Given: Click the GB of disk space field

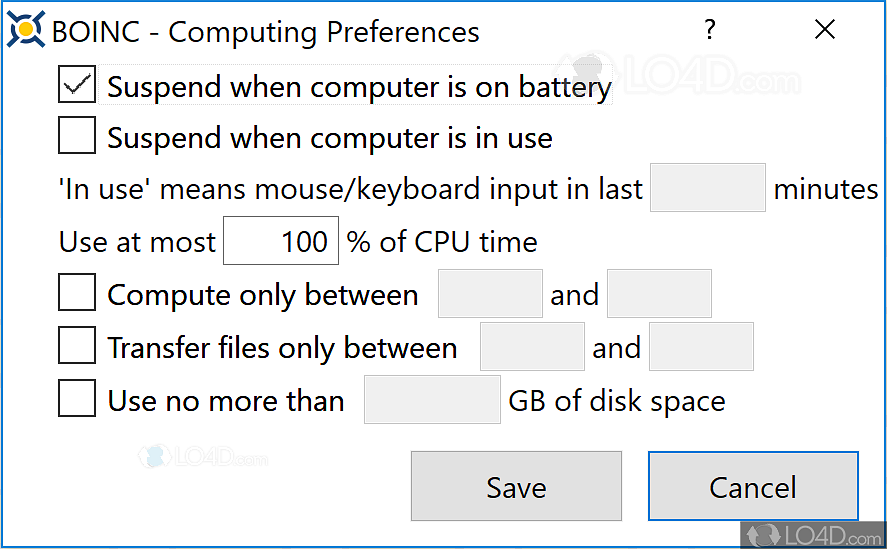Looking at the screenshot, I should click(x=432, y=400).
